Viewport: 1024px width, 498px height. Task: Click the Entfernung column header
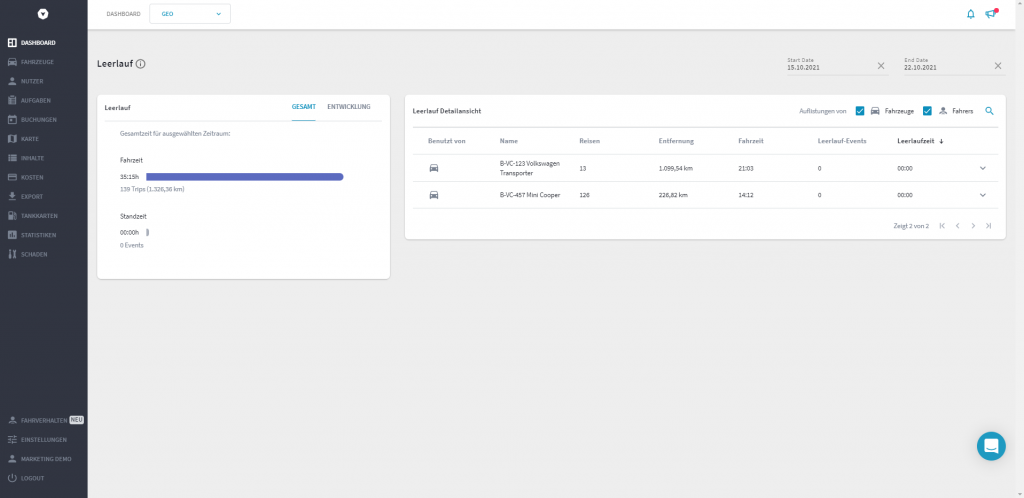point(677,141)
